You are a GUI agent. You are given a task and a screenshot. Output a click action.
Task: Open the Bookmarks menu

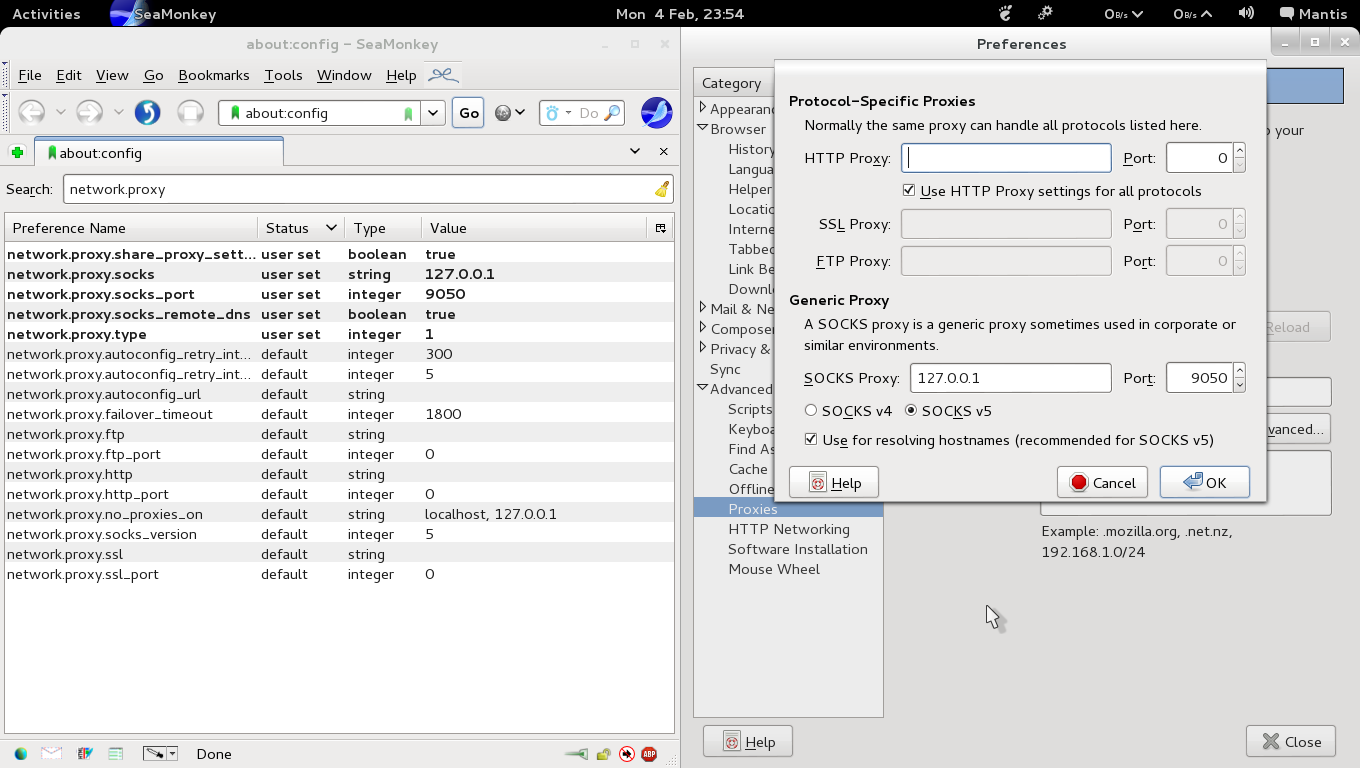[214, 75]
